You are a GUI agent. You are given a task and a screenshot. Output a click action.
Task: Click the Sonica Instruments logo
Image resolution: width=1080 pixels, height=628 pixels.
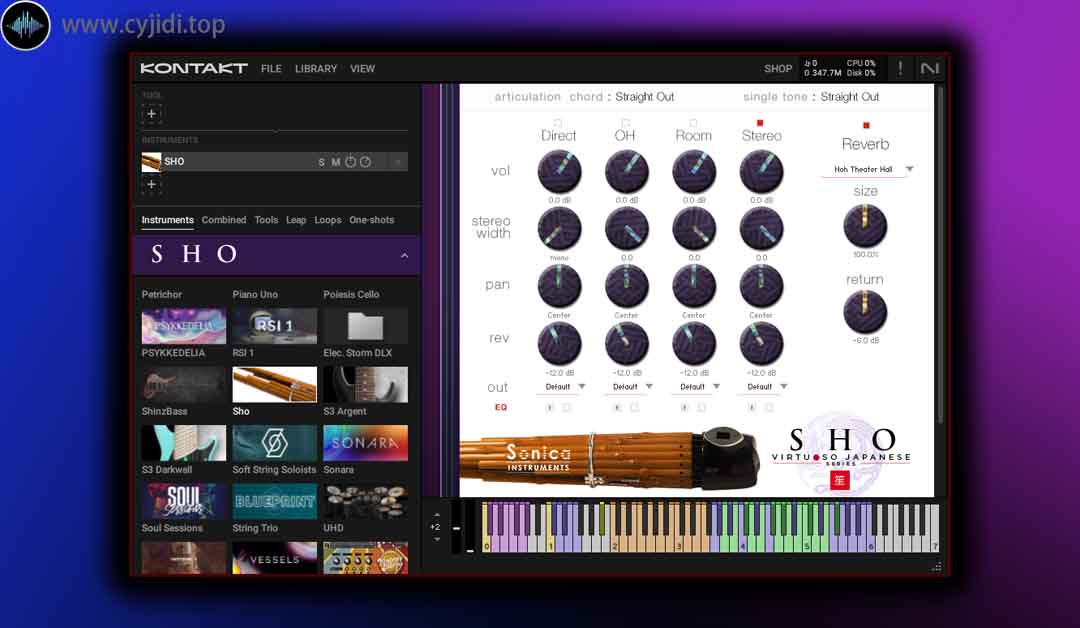[539, 458]
